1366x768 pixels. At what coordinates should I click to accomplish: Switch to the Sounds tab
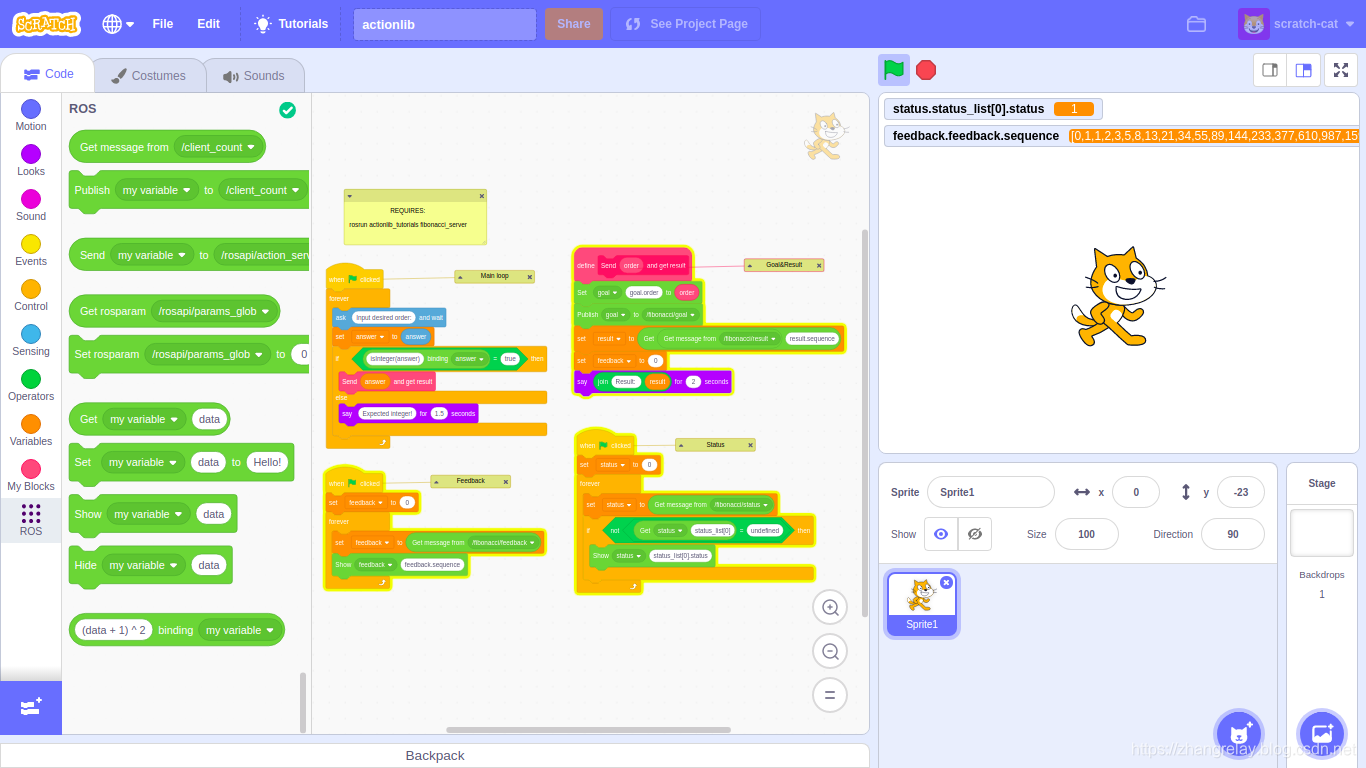pos(254,76)
